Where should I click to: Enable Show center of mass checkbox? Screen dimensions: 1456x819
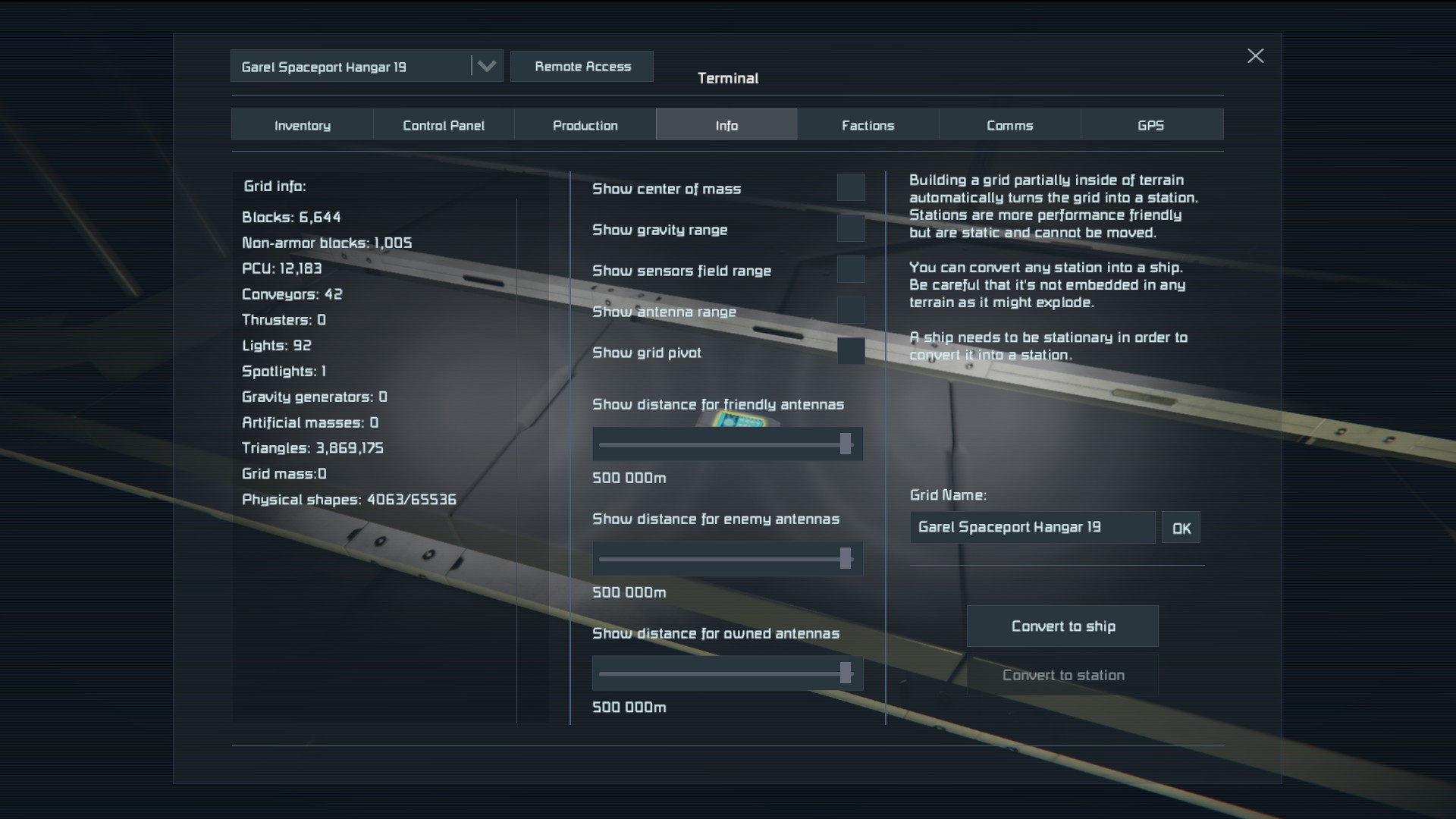point(850,188)
